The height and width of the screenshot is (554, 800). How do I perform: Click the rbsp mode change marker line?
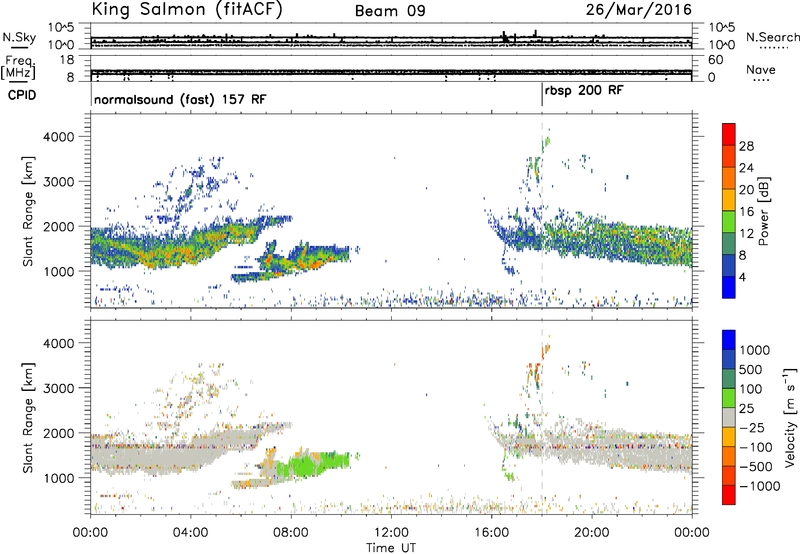tap(542, 95)
